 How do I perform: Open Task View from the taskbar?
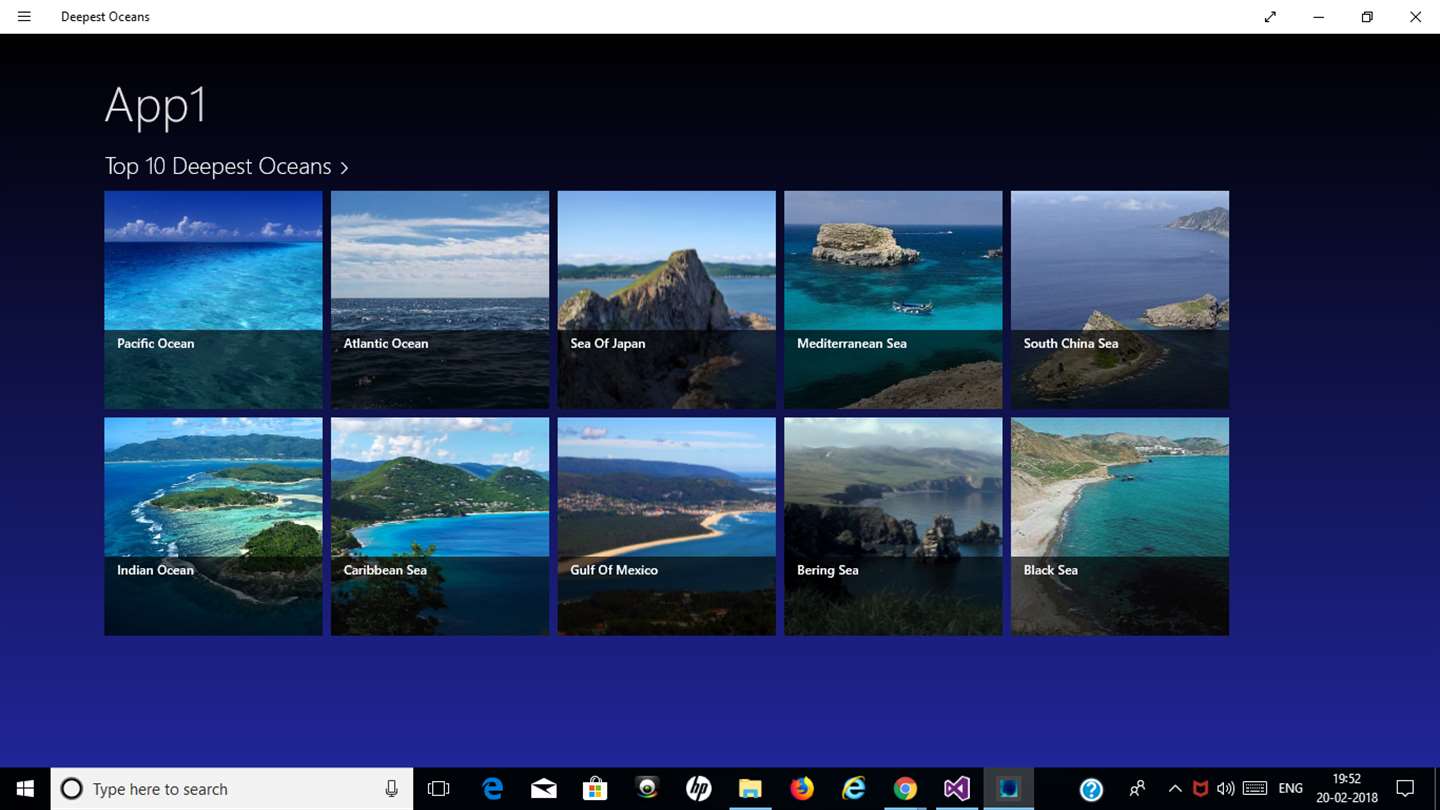438,789
